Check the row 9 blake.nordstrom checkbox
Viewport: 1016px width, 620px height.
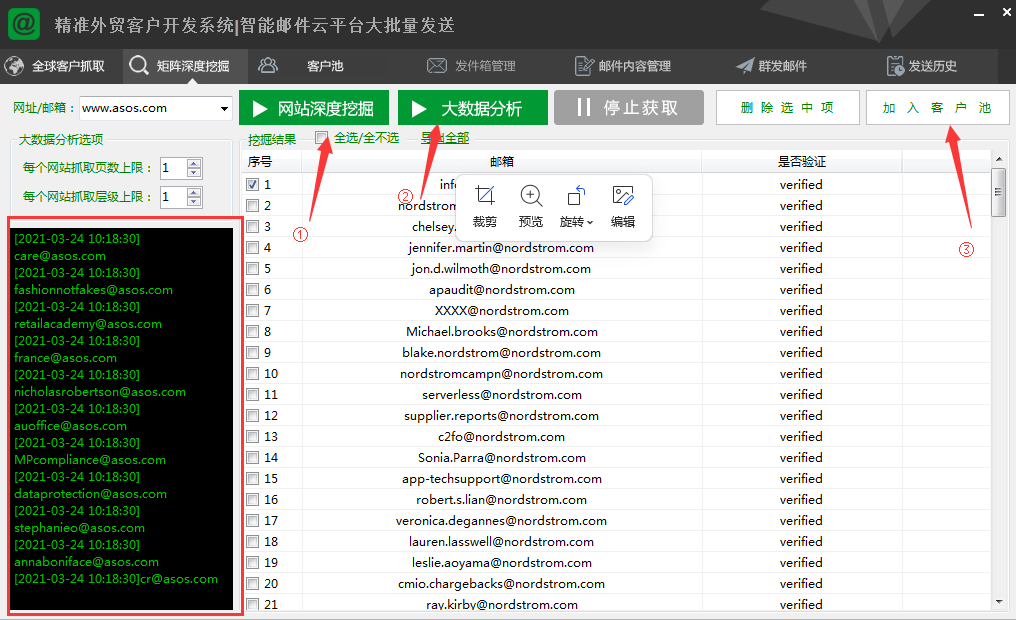(x=253, y=352)
